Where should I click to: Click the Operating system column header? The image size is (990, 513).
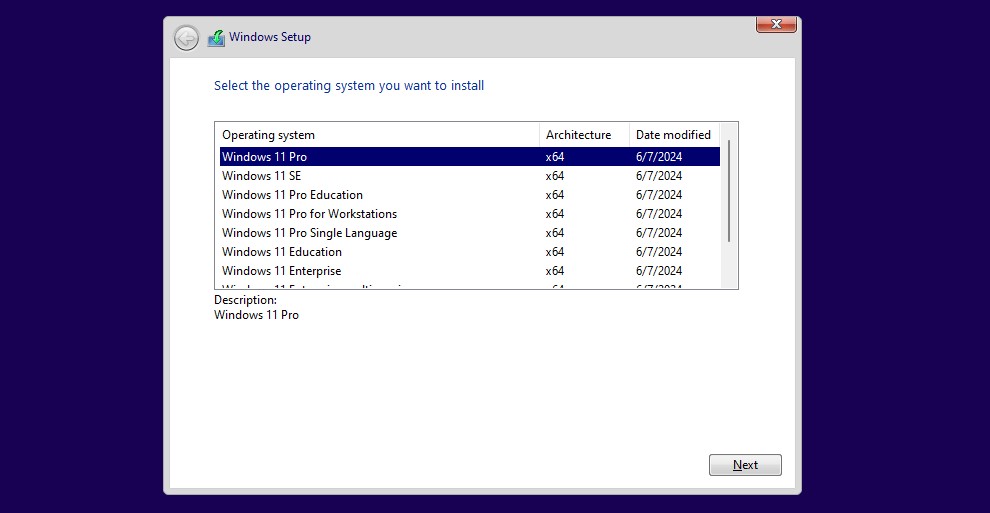(x=378, y=135)
